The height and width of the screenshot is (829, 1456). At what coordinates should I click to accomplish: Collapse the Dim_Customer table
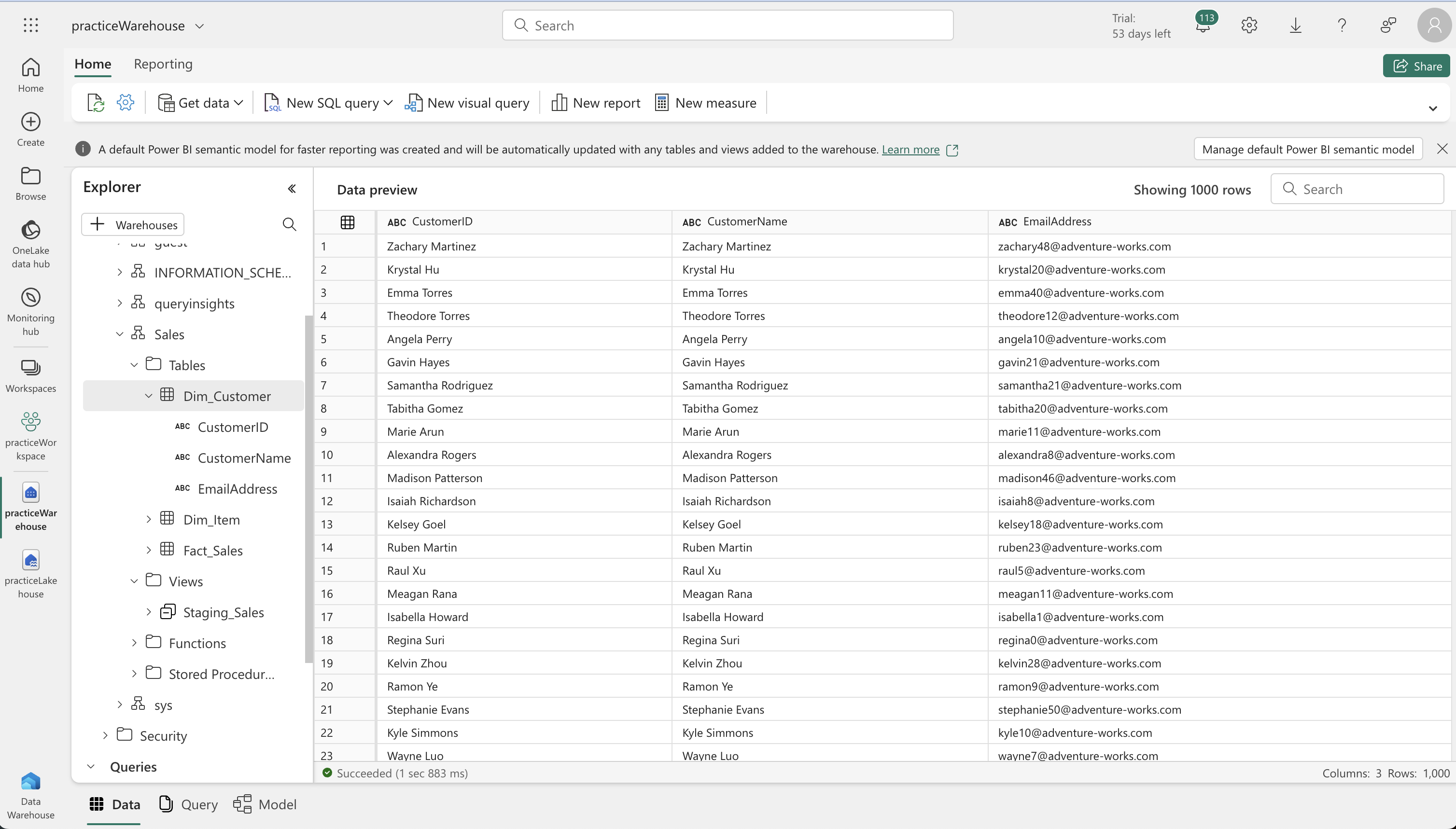pyautogui.click(x=149, y=396)
